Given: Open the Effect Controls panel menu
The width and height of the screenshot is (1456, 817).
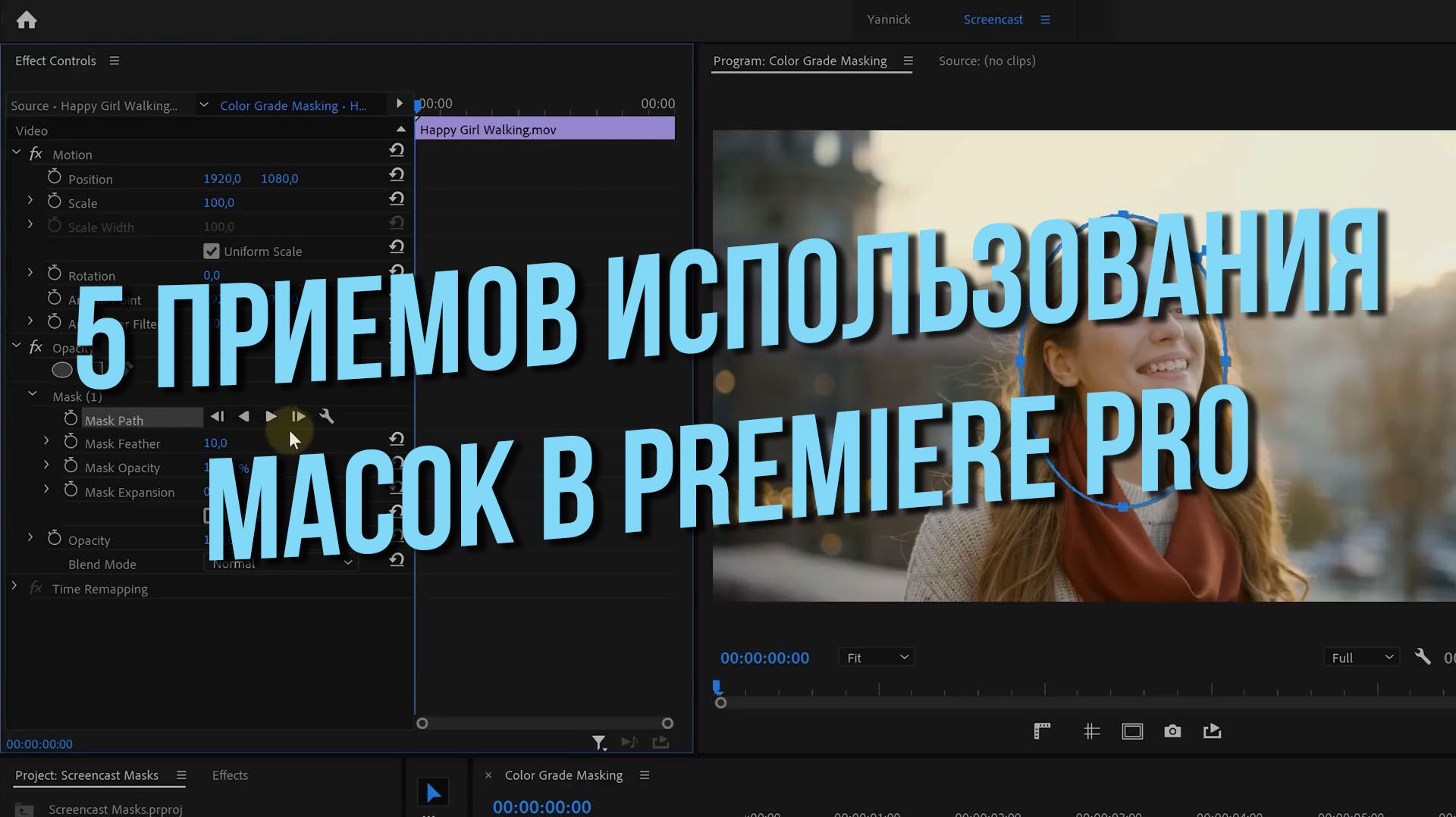Looking at the screenshot, I should (115, 61).
